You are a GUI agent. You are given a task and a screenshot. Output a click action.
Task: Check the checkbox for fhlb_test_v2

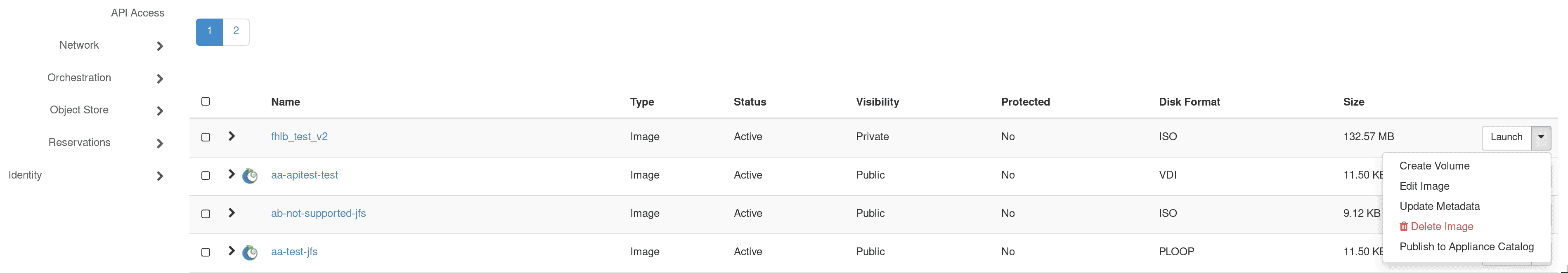205,137
